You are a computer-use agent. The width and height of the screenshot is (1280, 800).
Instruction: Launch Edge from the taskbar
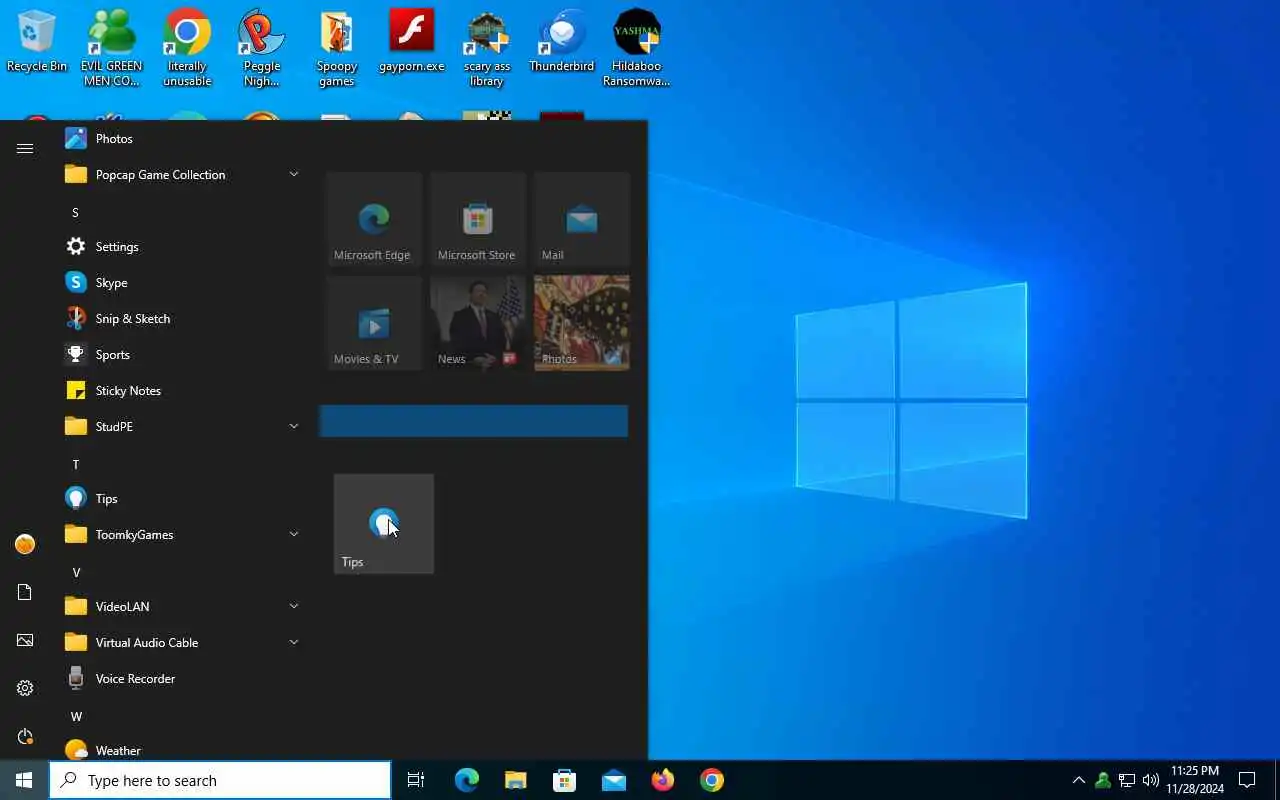click(466, 780)
